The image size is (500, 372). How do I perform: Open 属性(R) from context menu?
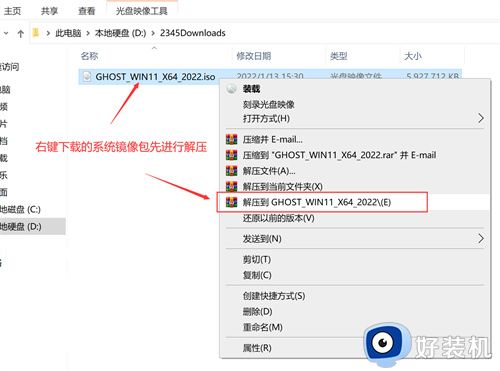tap(257, 348)
